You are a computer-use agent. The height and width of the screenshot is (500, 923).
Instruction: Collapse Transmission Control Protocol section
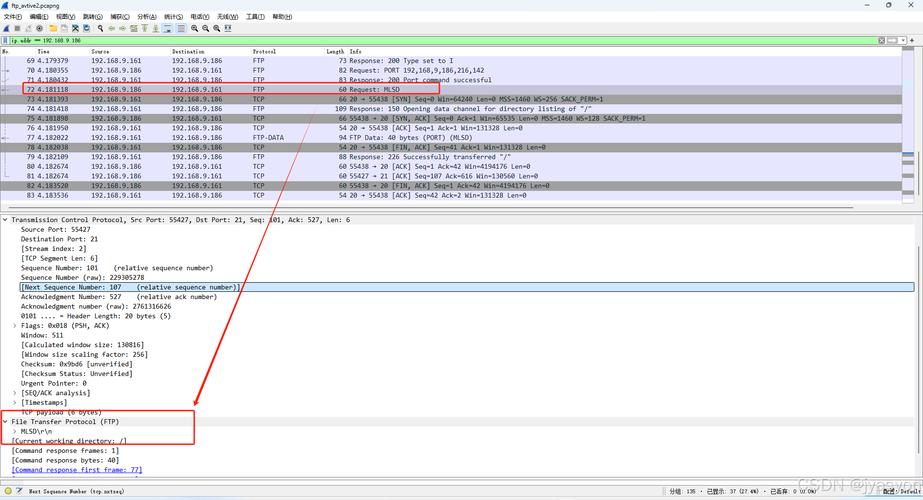[x=5, y=220]
